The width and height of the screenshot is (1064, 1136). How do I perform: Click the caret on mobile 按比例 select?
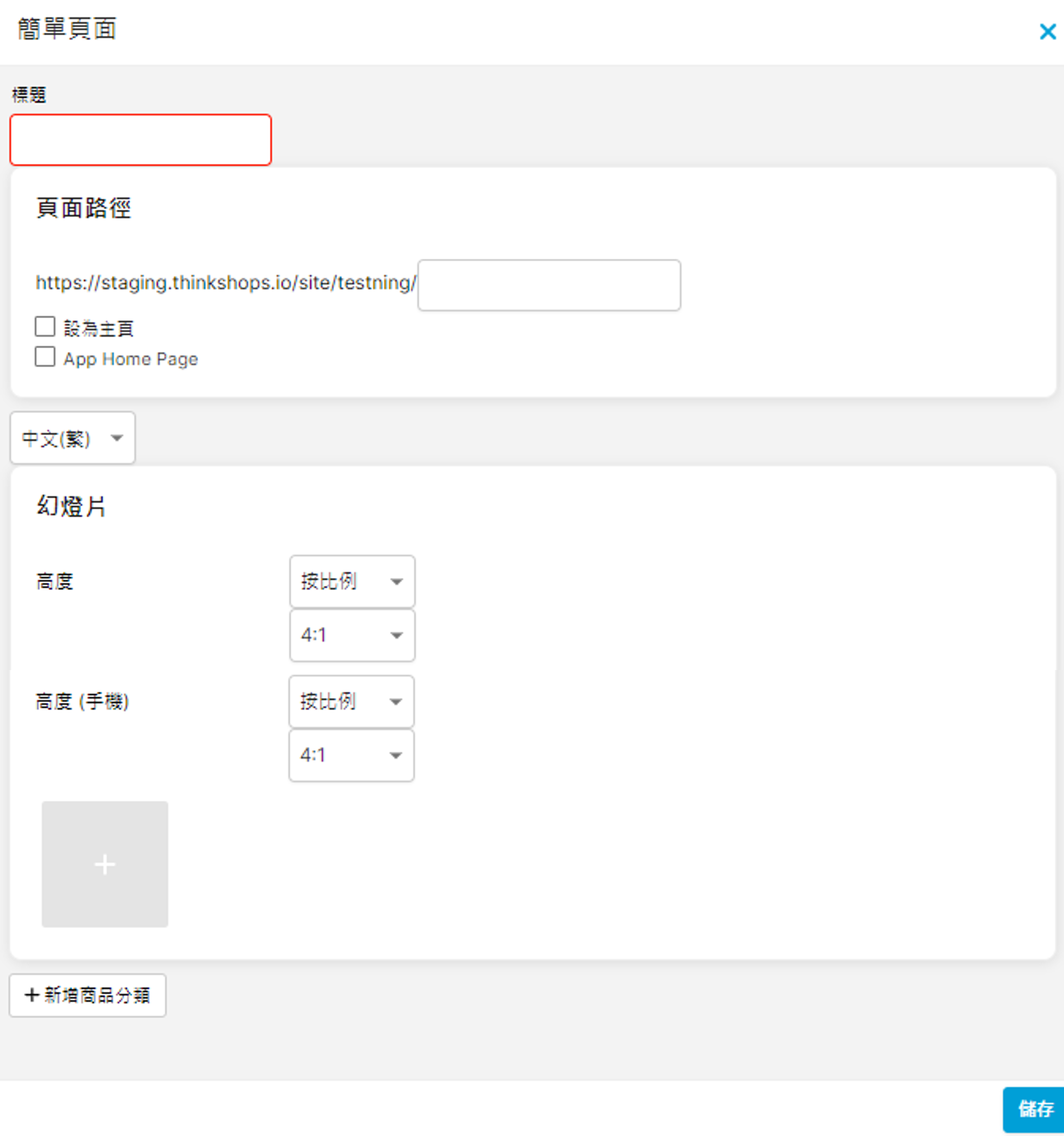(x=395, y=702)
